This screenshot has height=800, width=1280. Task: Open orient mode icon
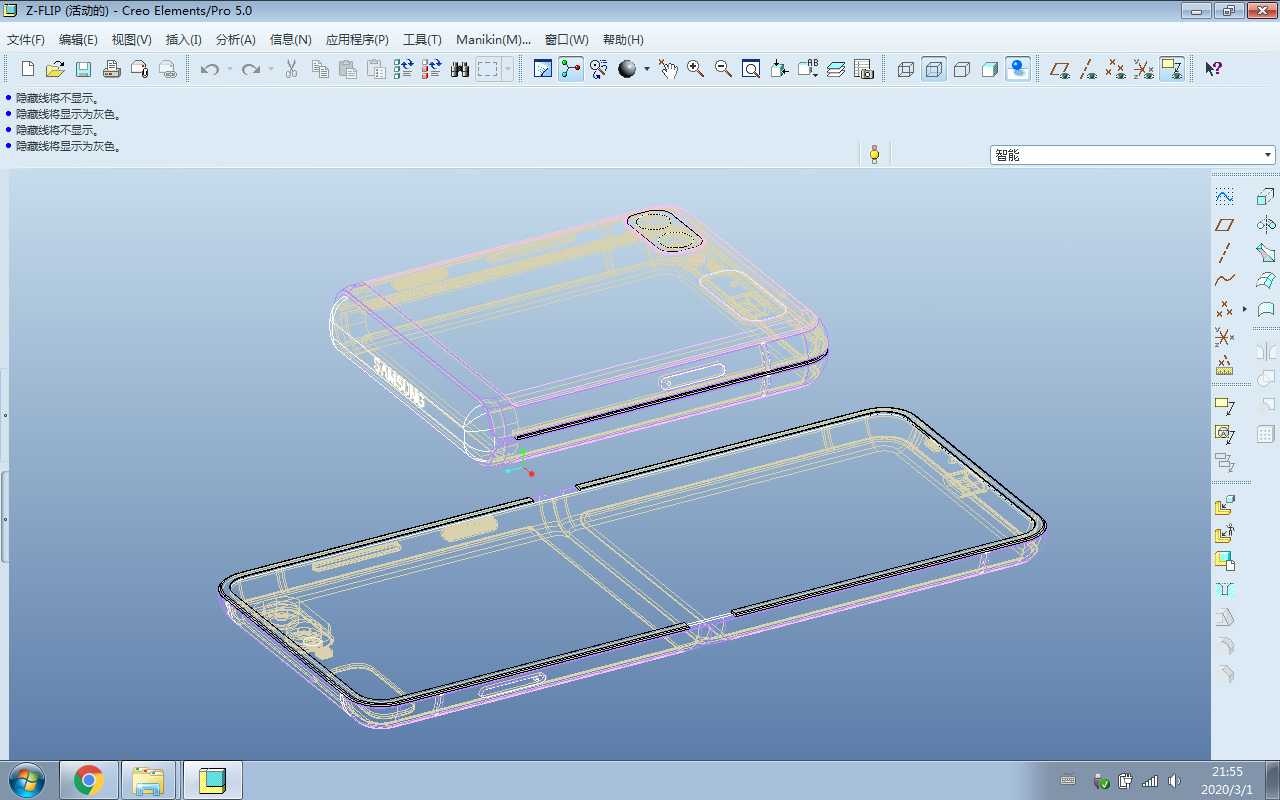pos(599,69)
